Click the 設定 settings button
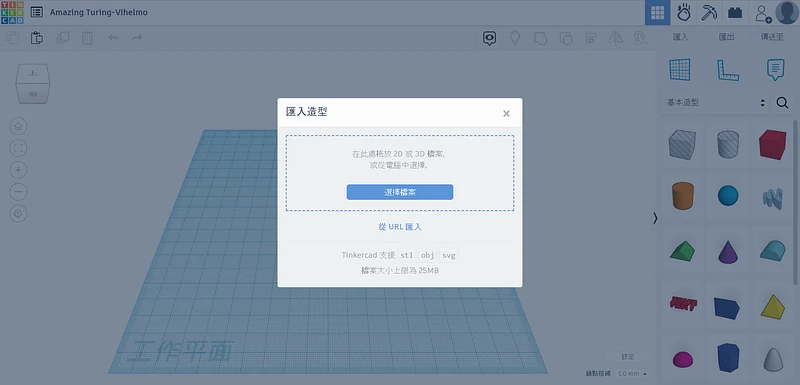This screenshot has width=800, height=385. point(628,357)
